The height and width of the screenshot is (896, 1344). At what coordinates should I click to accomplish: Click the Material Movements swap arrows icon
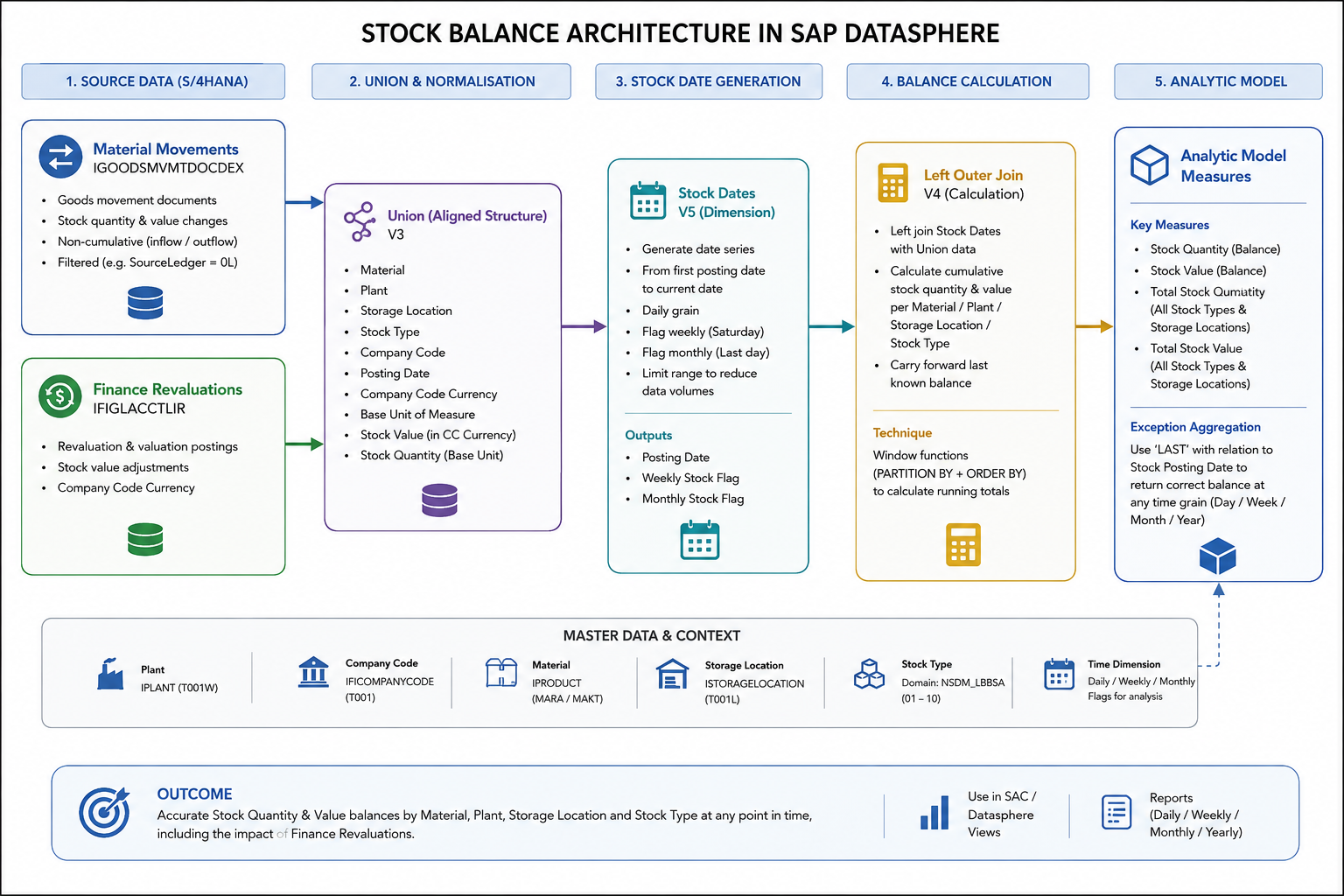[x=60, y=157]
